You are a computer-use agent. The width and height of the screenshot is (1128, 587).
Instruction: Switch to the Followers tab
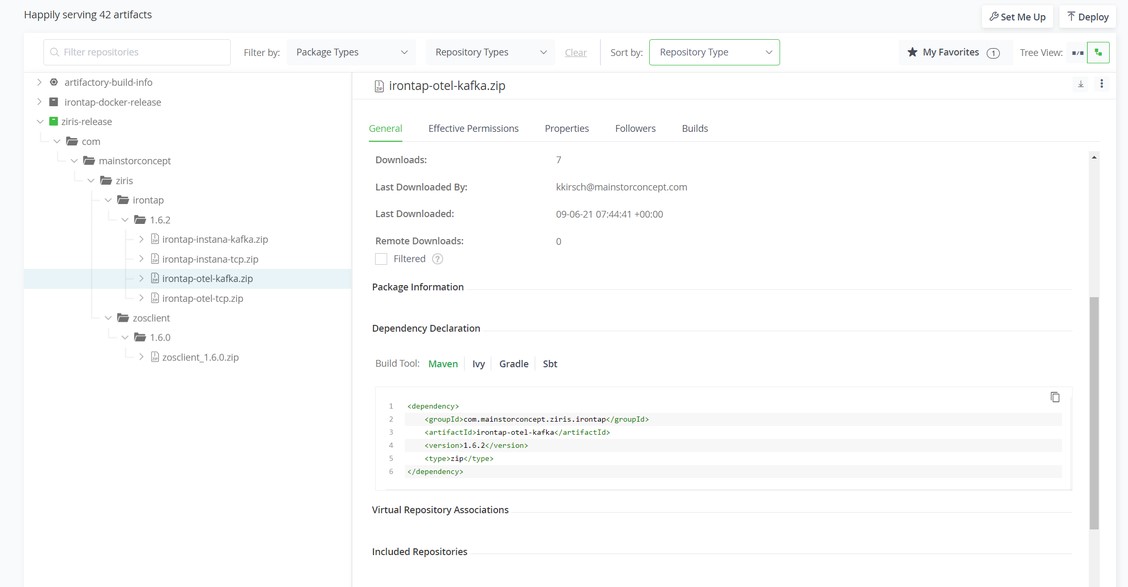(x=635, y=129)
